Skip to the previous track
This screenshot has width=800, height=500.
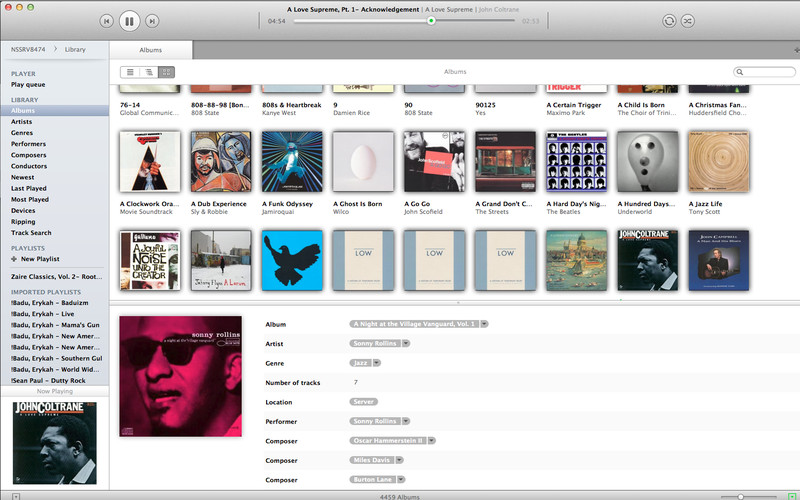[x=106, y=21]
